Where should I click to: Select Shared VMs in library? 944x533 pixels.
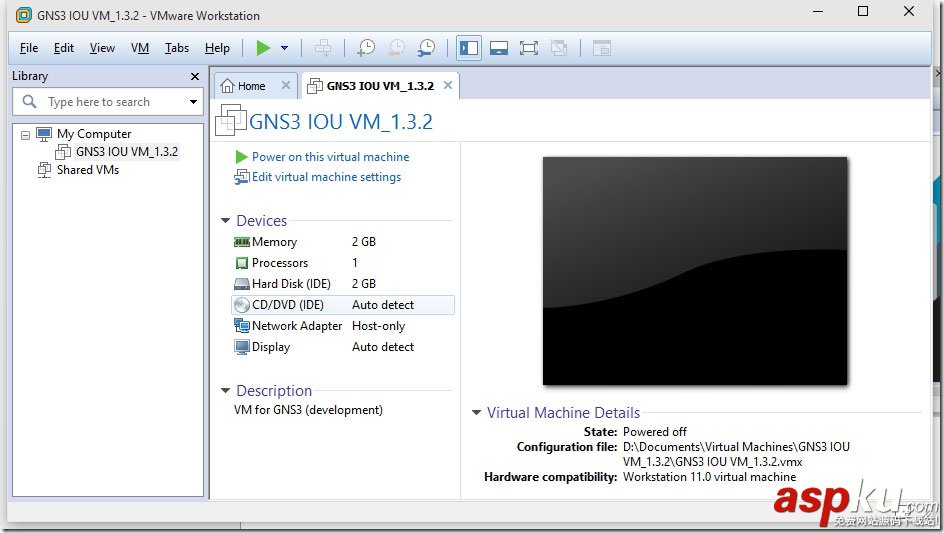click(88, 170)
